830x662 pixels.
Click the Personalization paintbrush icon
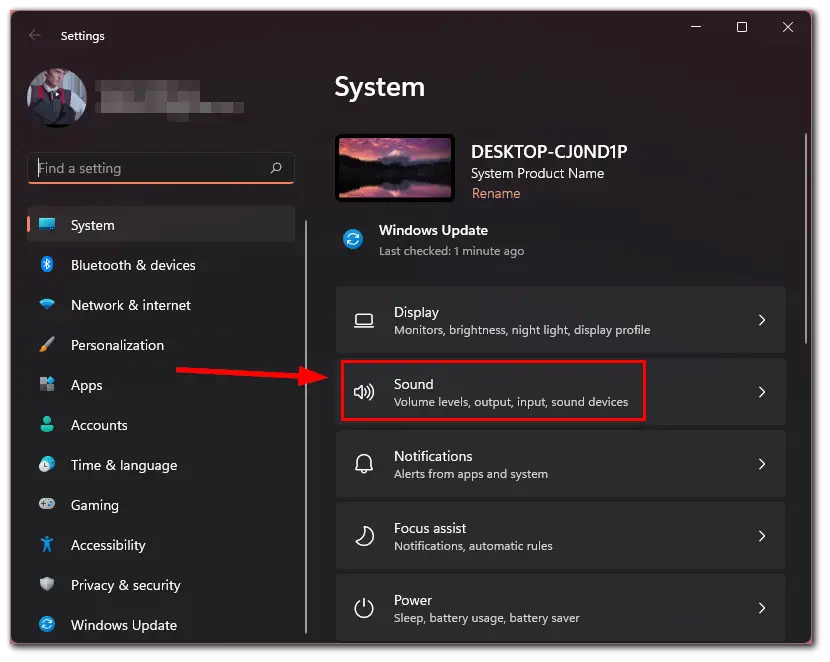coord(47,344)
